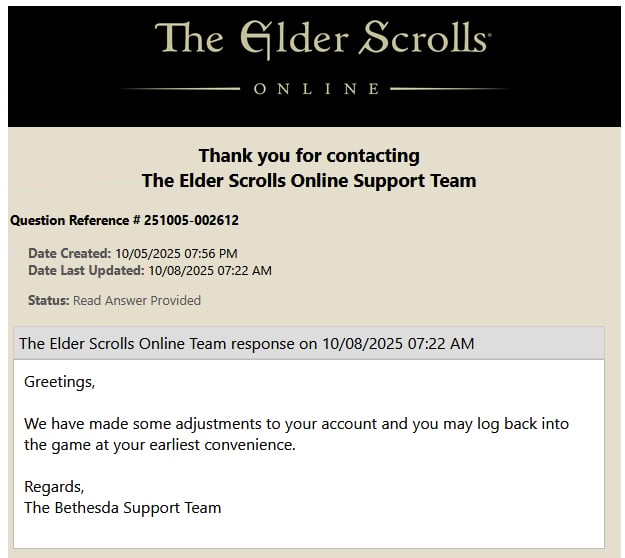Click the 'Greetings,' line in response
The height and width of the screenshot is (558, 625).
click(x=59, y=382)
